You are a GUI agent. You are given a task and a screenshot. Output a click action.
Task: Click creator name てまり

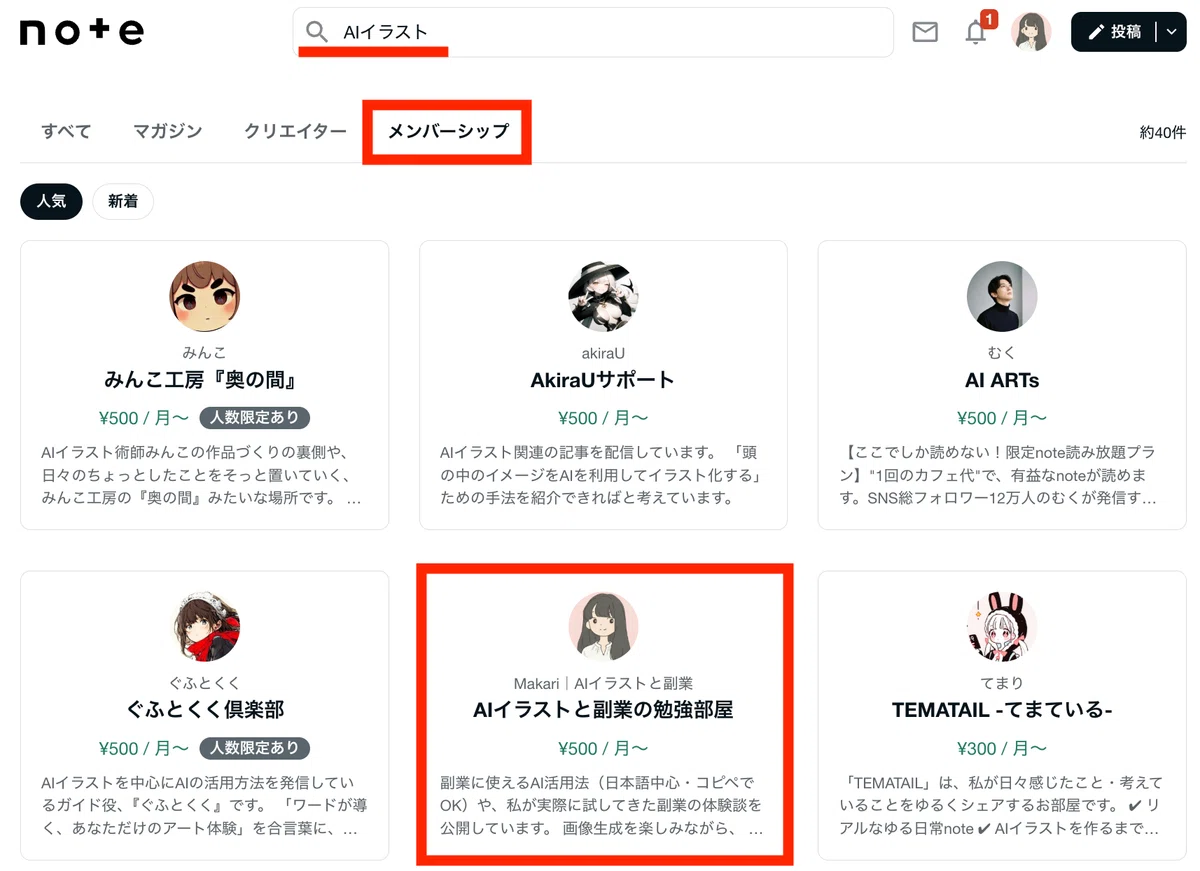(x=1002, y=683)
